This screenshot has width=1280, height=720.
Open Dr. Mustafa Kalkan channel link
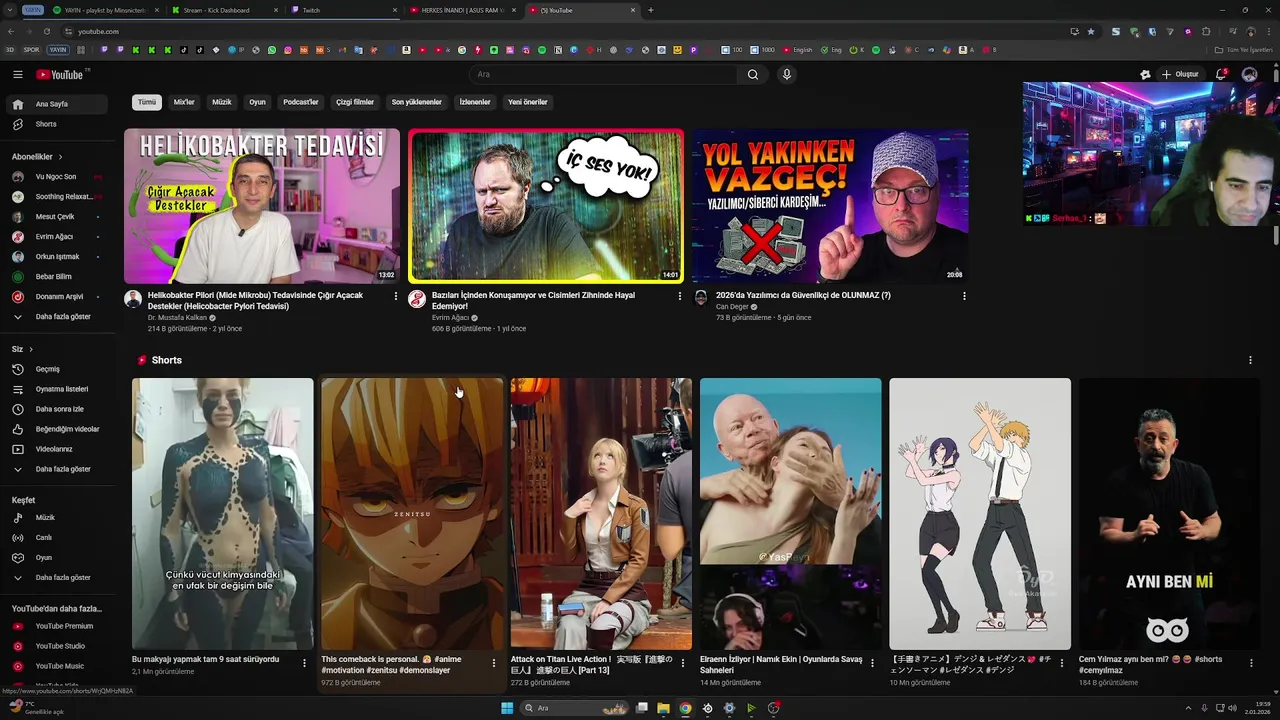pos(178,317)
